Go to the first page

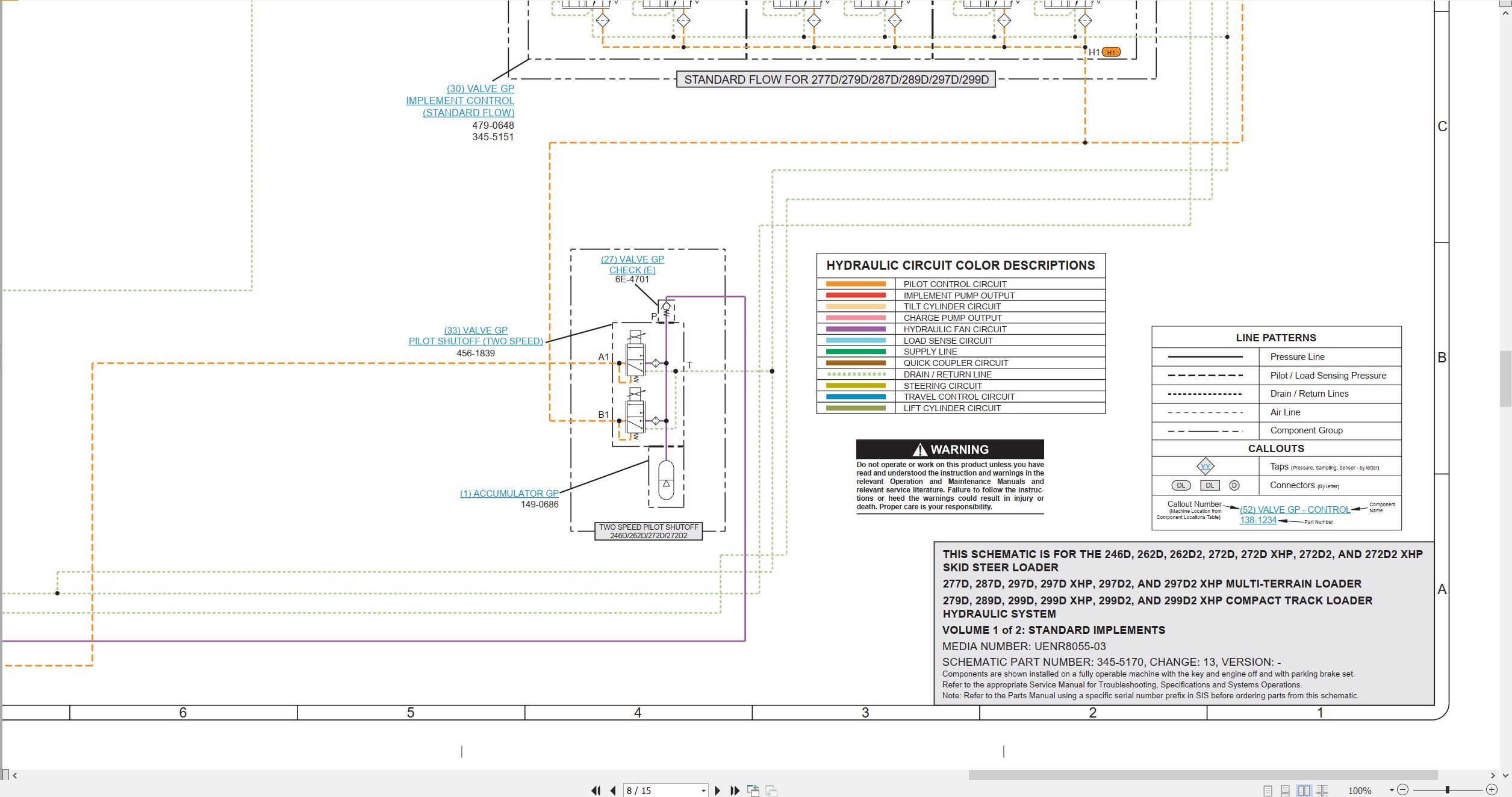pos(596,790)
